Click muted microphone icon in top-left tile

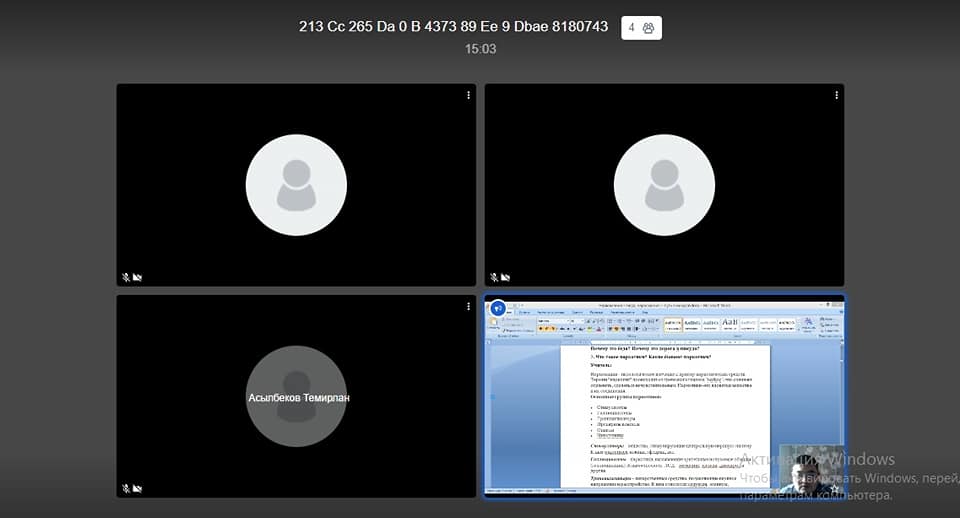[x=126, y=277]
